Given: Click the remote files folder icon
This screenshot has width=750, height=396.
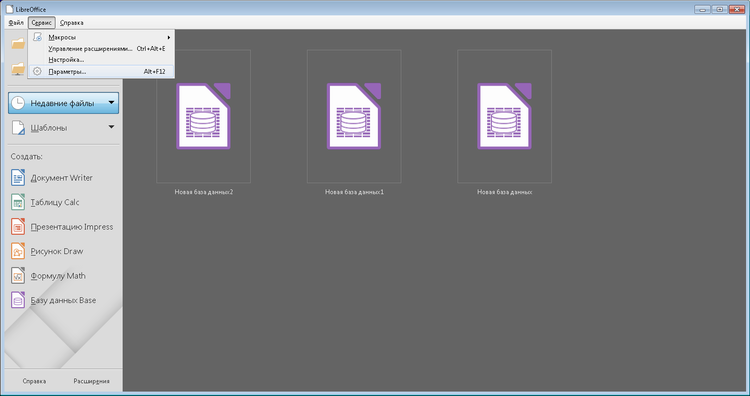Looking at the screenshot, I should [18, 69].
